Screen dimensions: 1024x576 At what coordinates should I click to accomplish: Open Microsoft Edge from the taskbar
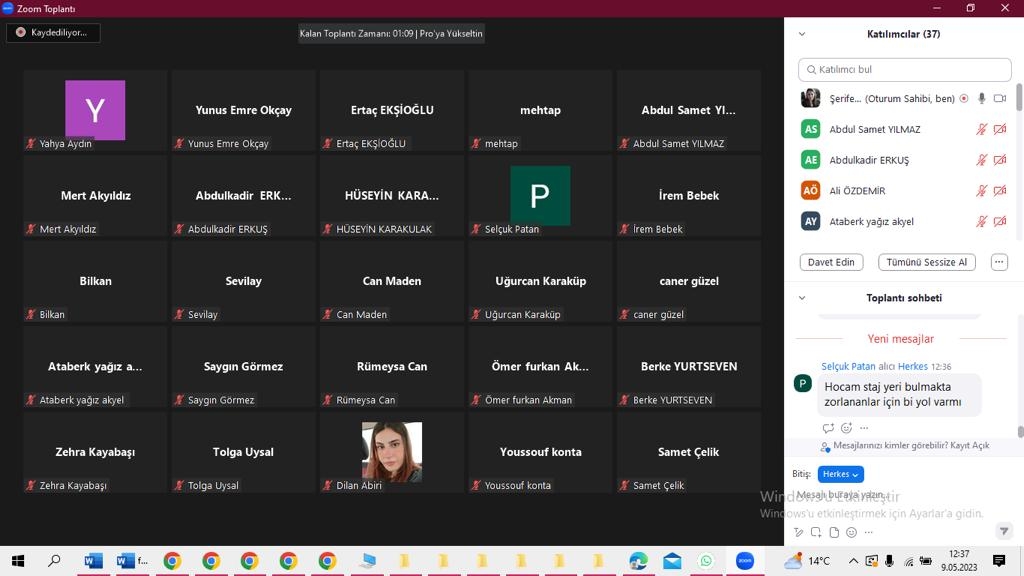[638, 561]
